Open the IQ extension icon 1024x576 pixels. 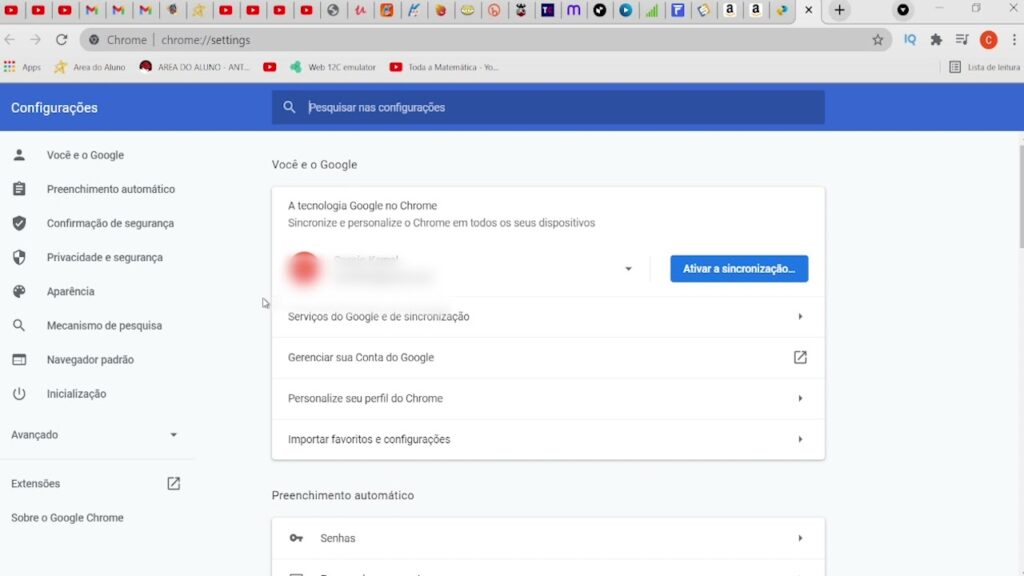910,40
